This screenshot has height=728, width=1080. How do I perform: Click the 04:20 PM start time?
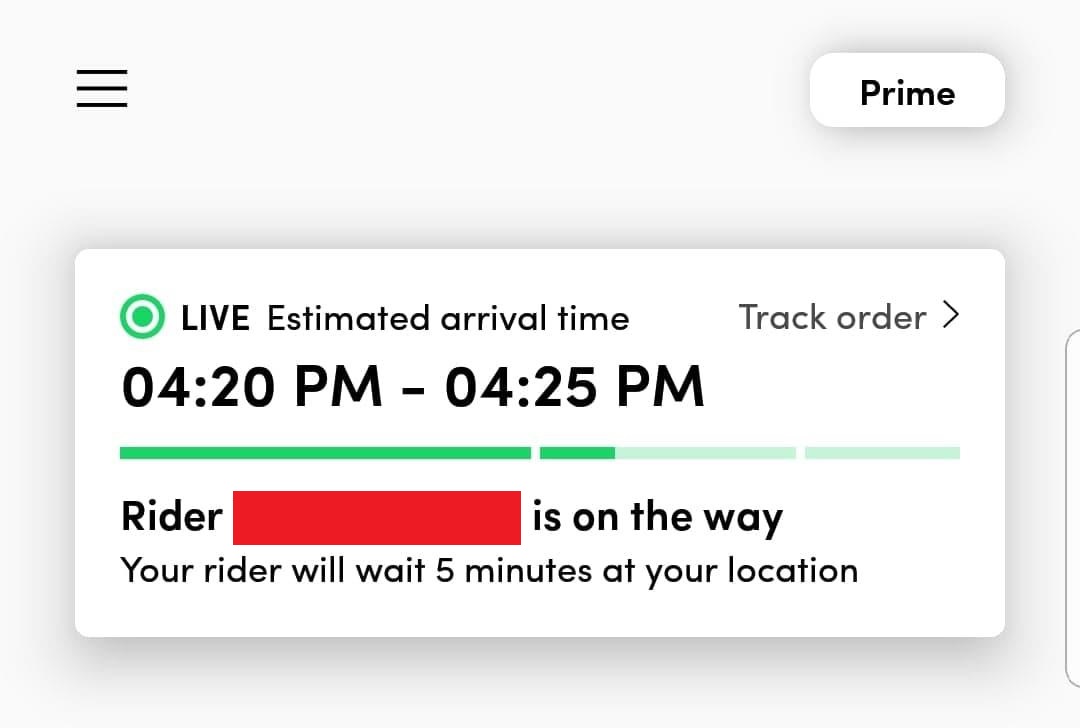[x=251, y=386]
